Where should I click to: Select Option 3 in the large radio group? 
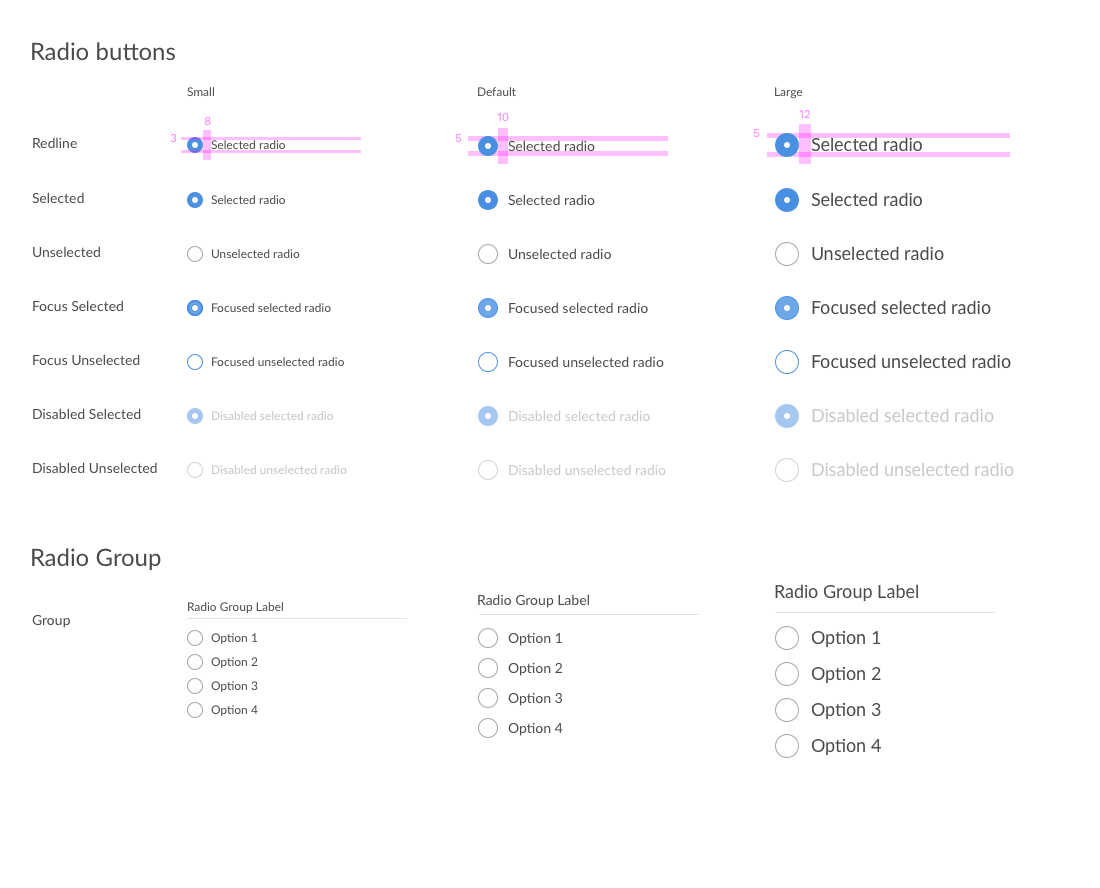(787, 710)
